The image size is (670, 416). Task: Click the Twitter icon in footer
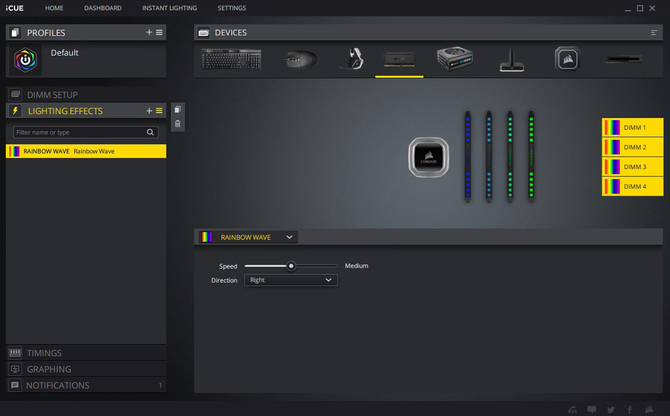point(611,410)
